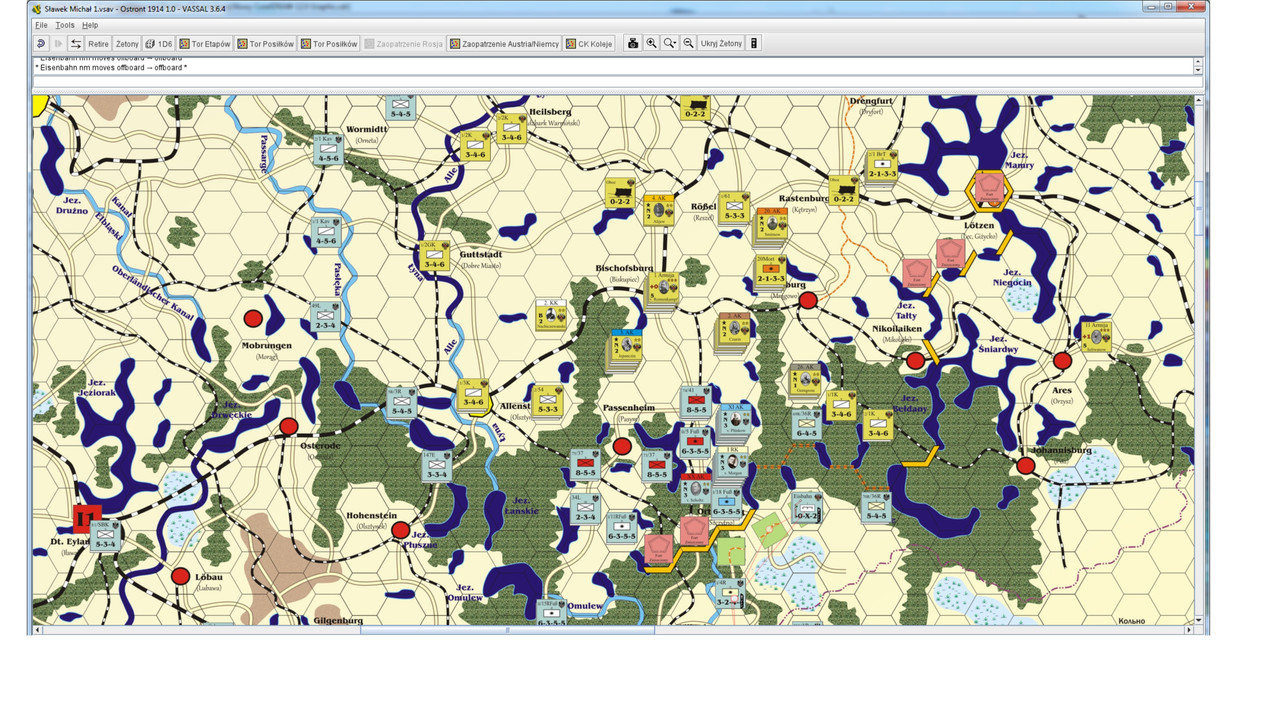
Task: Click the chat log scrollbar down arrow
Action: (1199, 71)
